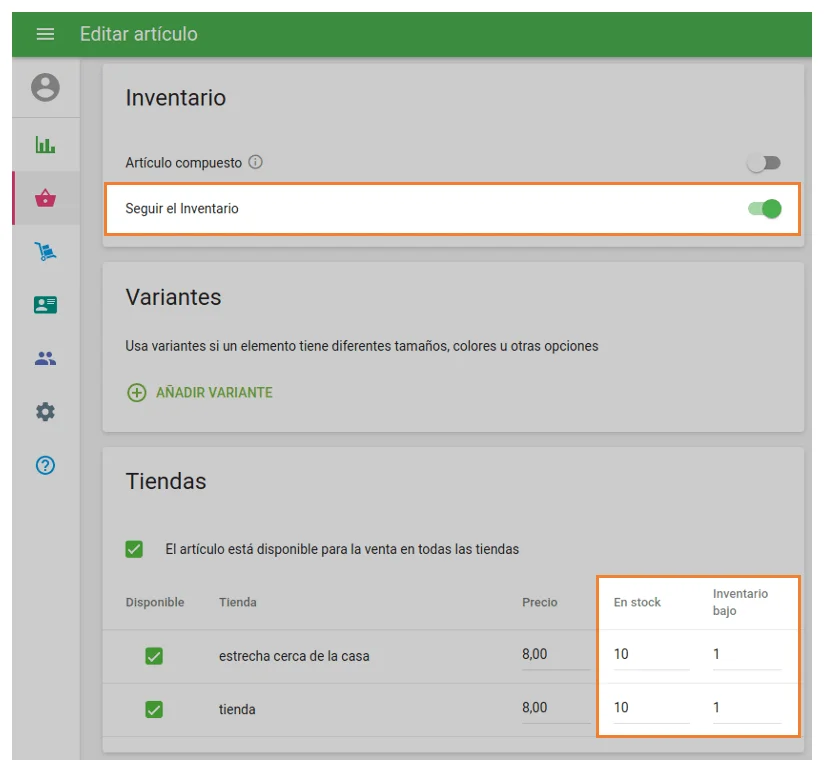
Task: Click the plus circle icon for variants
Action: coord(137,393)
